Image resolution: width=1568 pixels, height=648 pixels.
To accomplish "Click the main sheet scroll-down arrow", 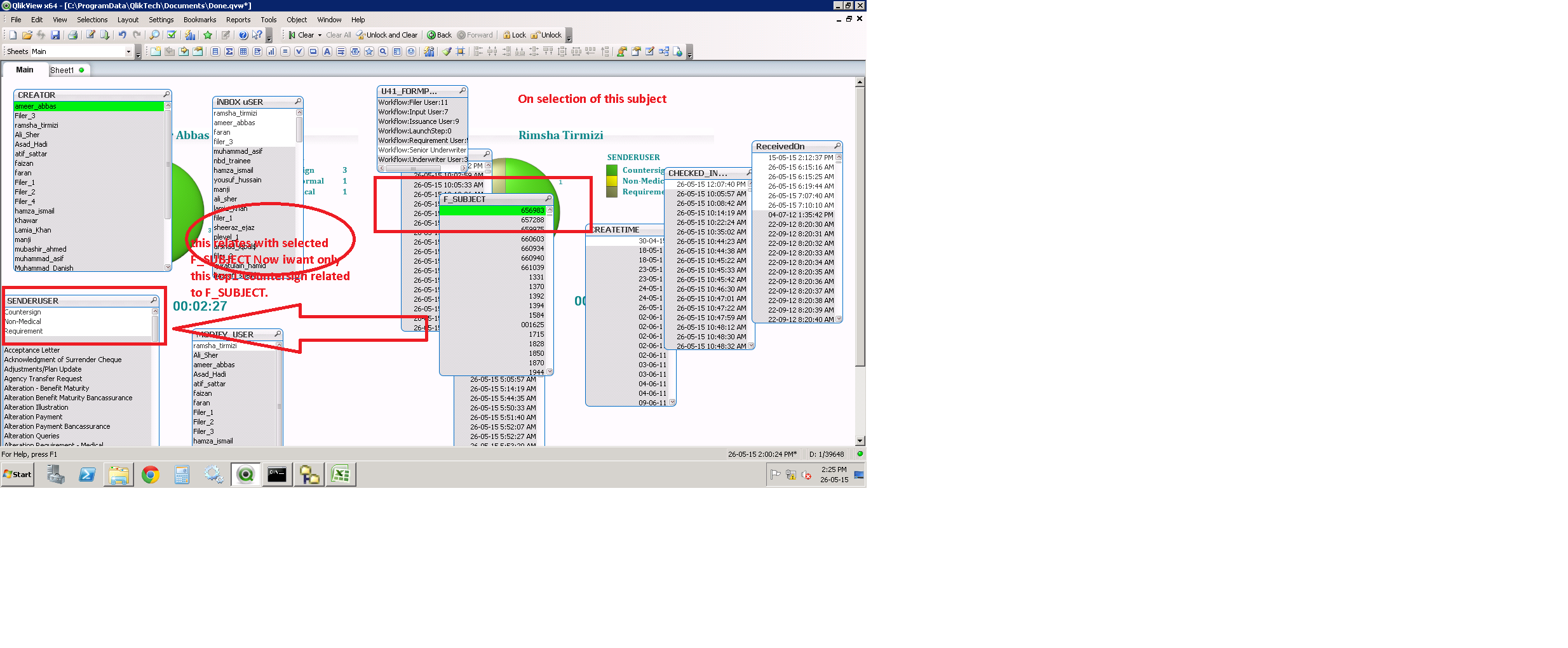I will (x=860, y=441).
